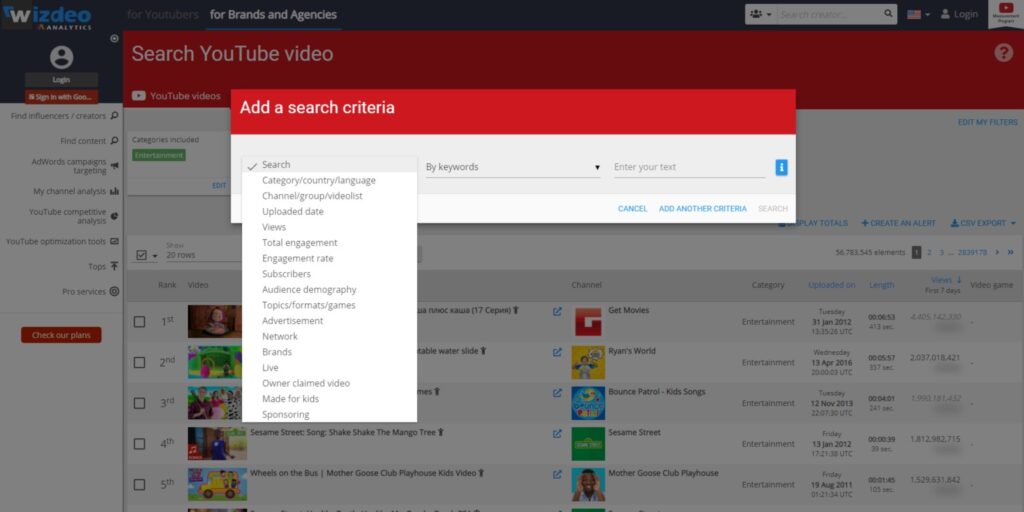Click the blue info icon in dialog
The height and width of the screenshot is (512, 1024).
tap(781, 167)
